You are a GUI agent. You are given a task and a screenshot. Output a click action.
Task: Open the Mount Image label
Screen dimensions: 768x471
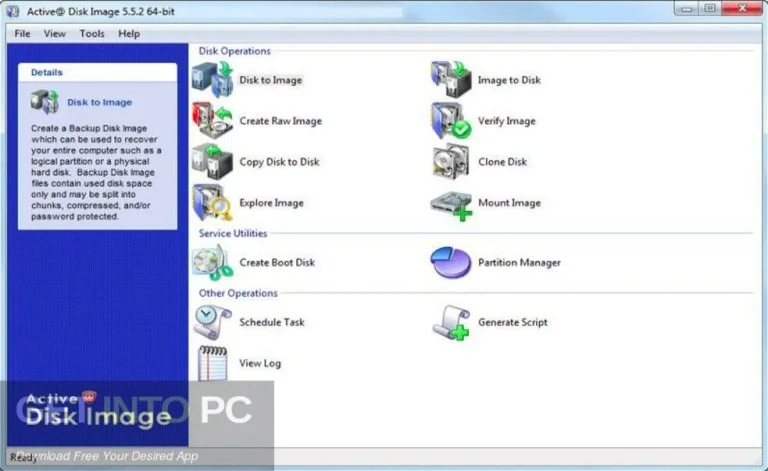click(x=509, y=203)
